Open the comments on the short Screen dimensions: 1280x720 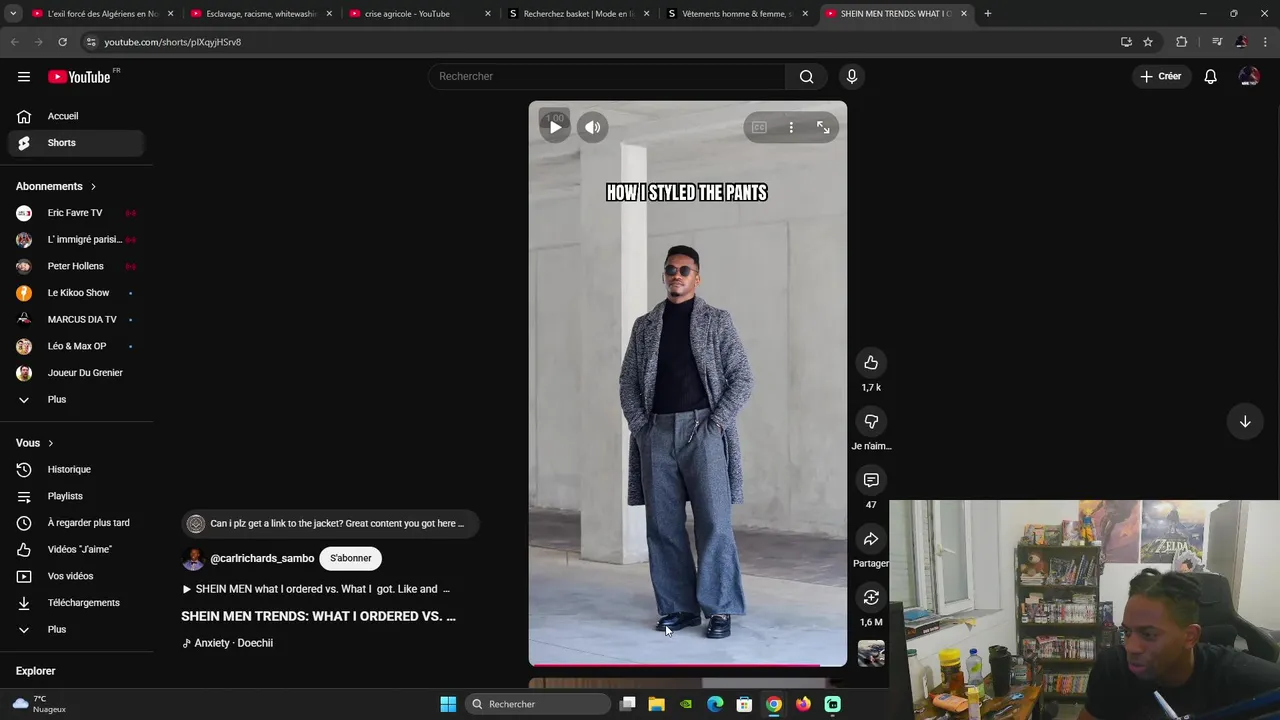pyautogui.click(x=871, y=480)
